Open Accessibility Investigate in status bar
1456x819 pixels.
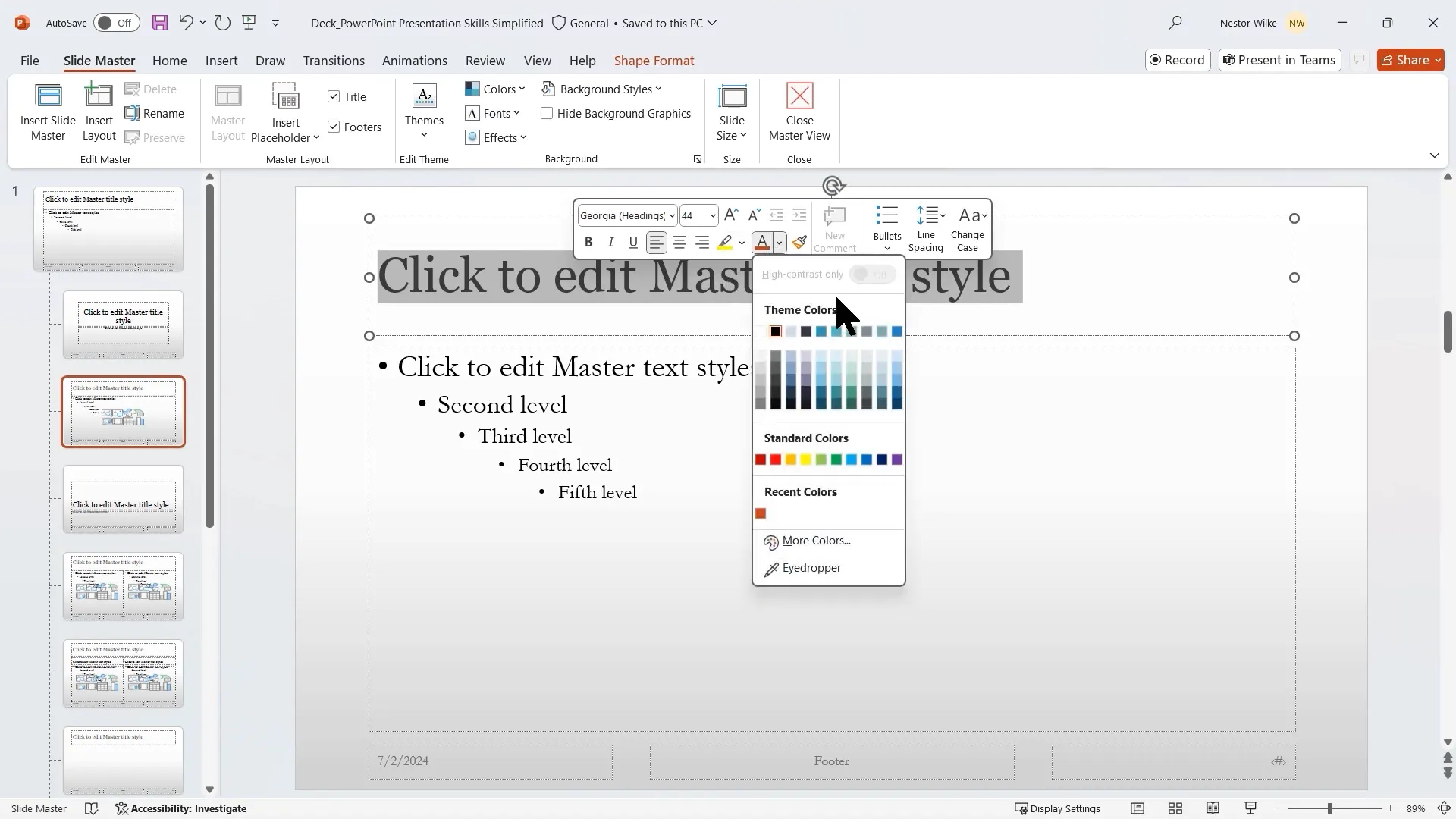[x=181, y=808]
